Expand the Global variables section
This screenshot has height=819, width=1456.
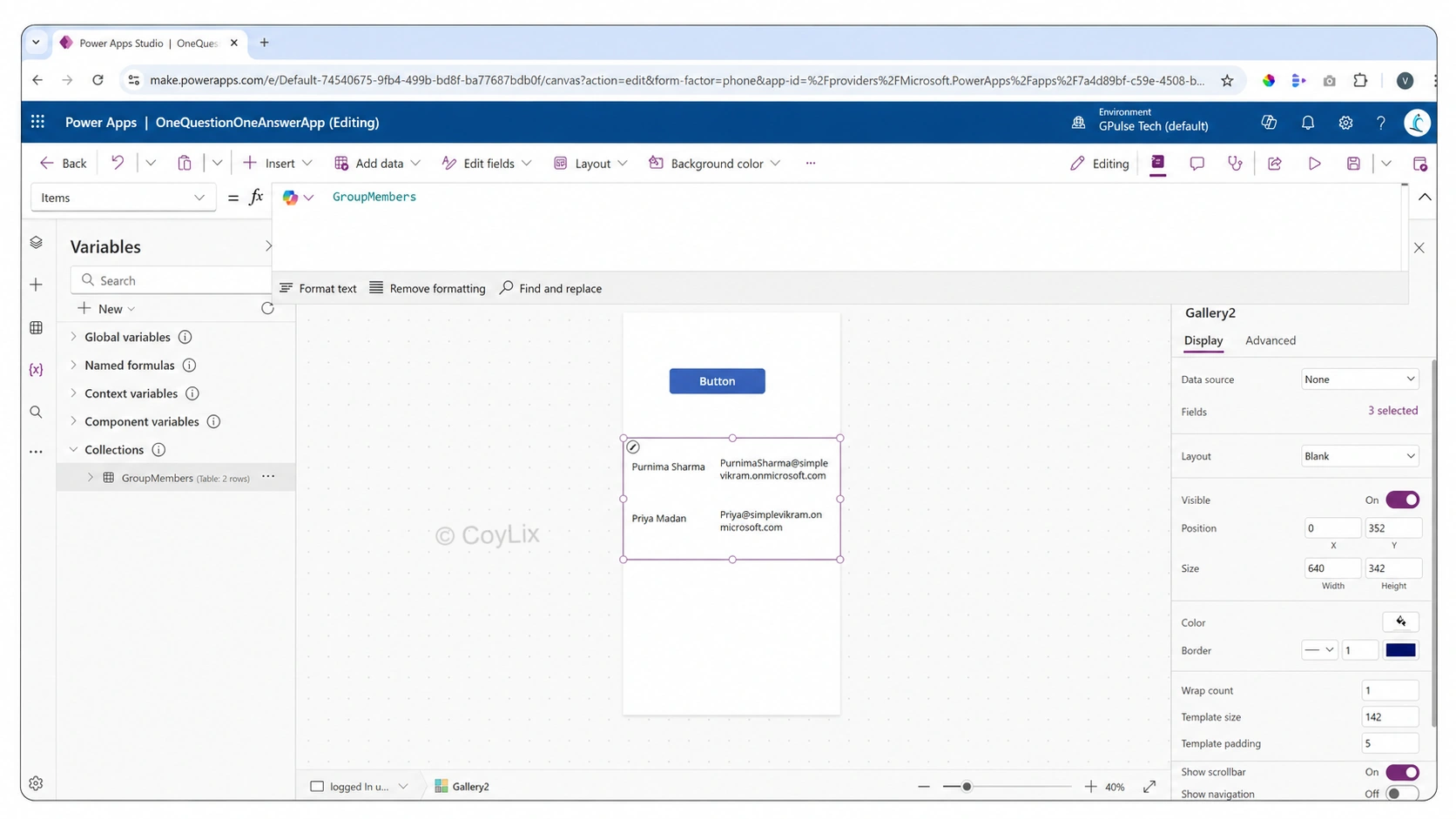coord(73,337)
